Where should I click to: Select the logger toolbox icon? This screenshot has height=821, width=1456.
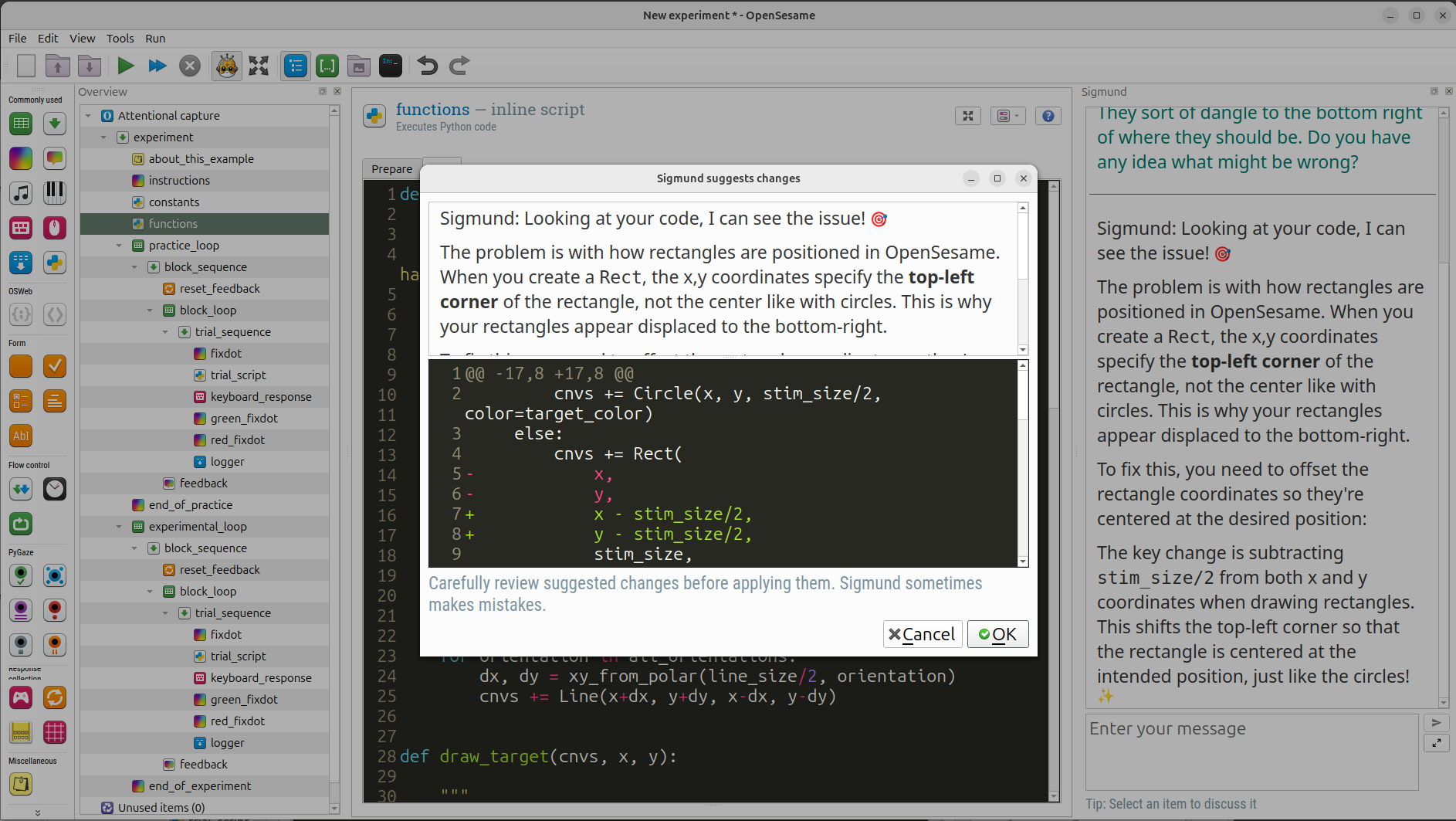pos(21,263)
